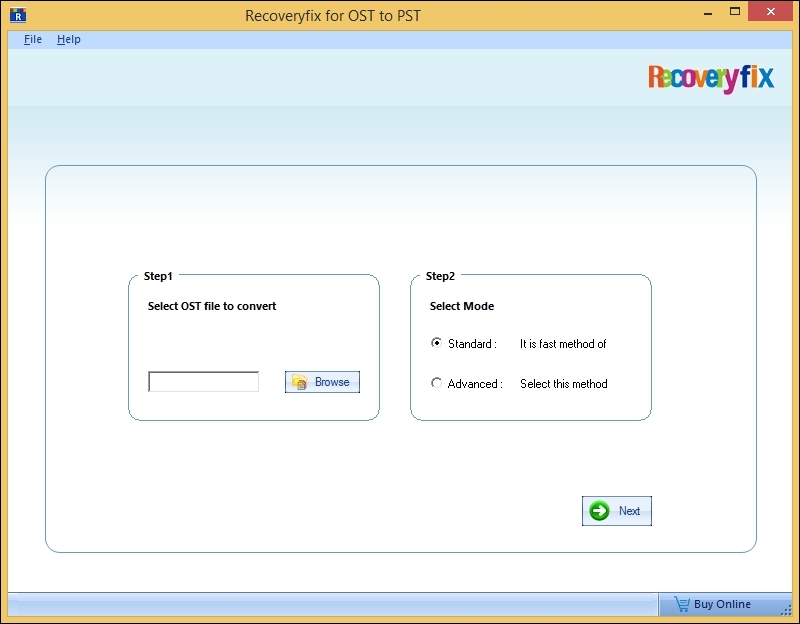
Task: Click the 'It is fast method of' description
Action: 563,344
